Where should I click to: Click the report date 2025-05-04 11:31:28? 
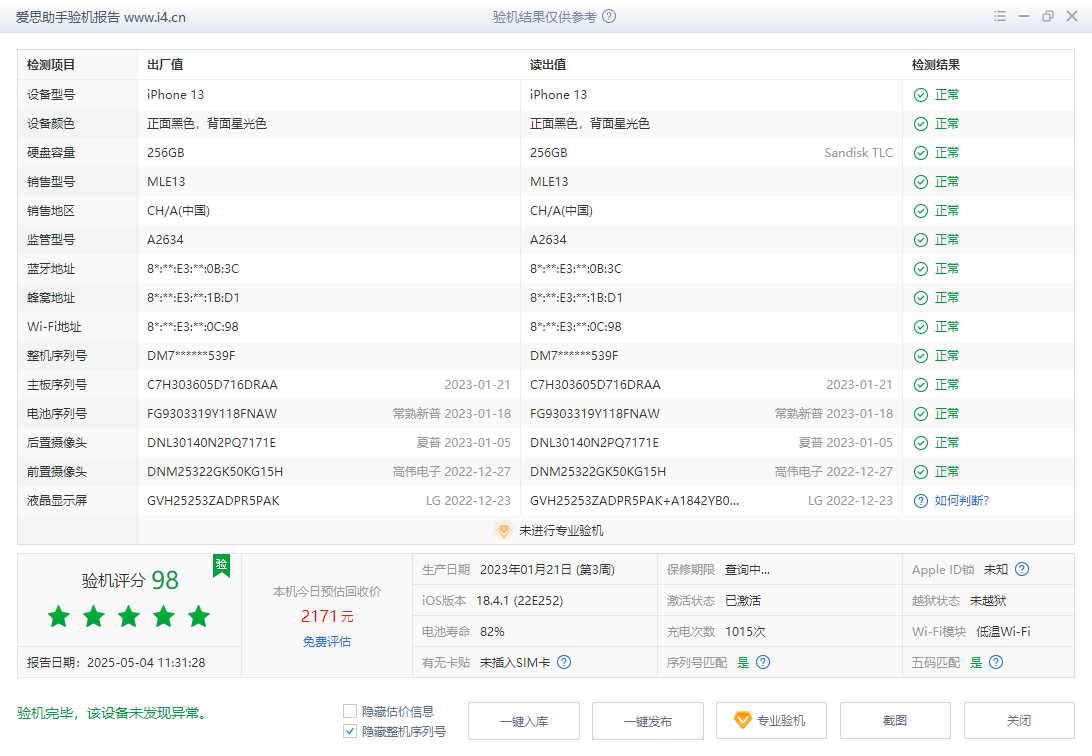146,663
